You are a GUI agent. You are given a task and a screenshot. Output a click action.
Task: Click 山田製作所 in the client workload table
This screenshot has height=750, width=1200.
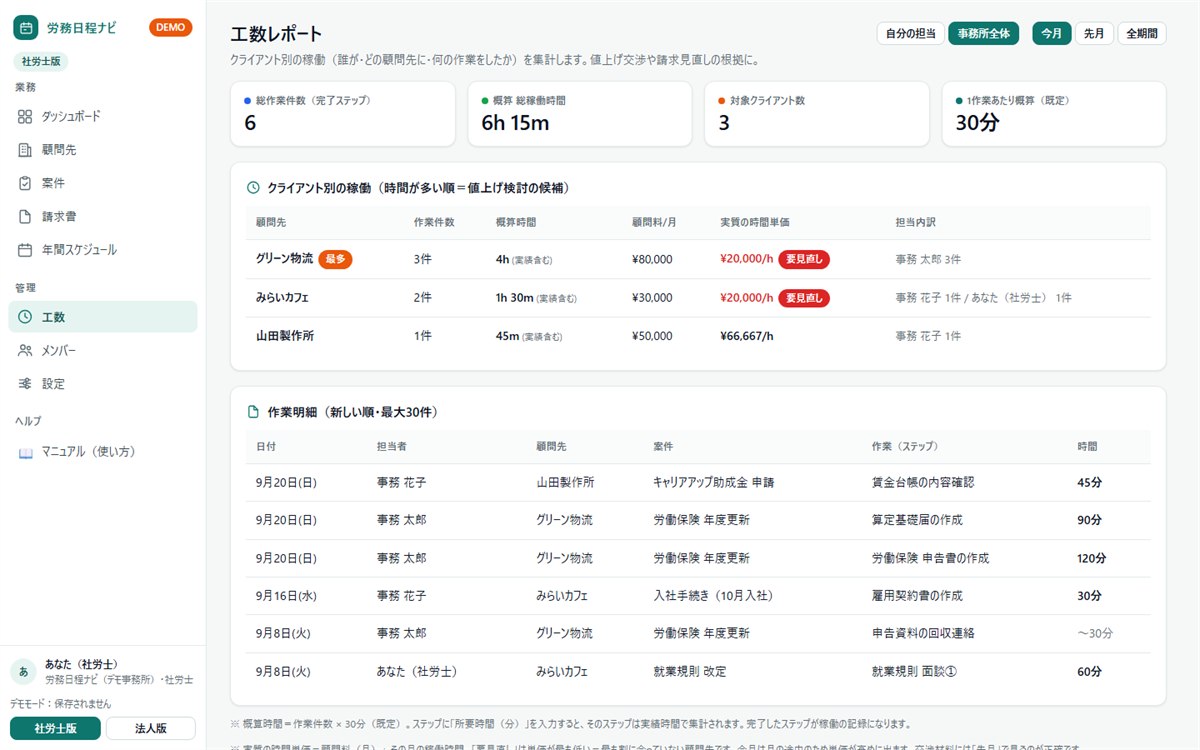(x=285, y=336)
